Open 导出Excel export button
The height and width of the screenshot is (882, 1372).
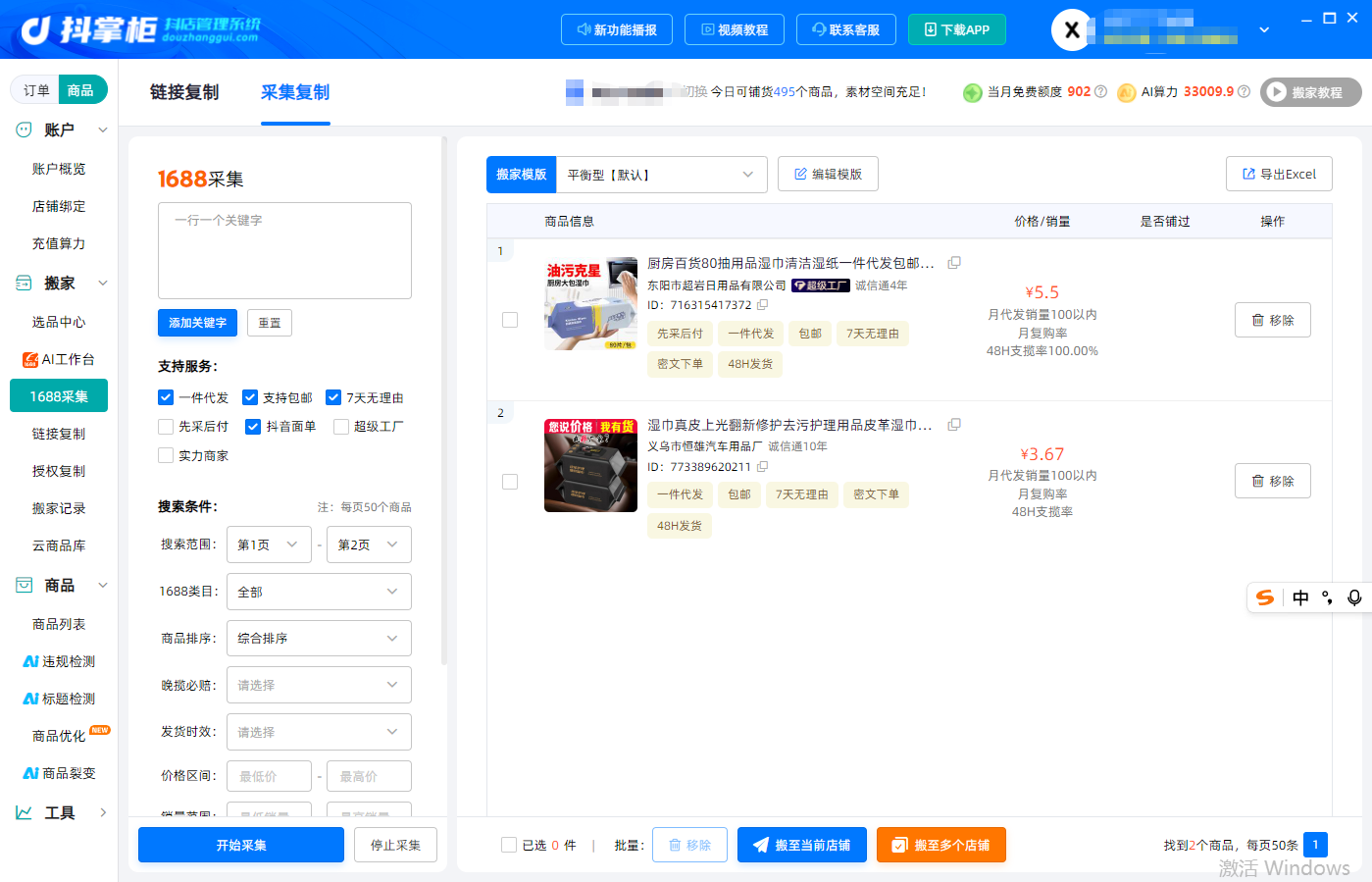coord(1279,174)
